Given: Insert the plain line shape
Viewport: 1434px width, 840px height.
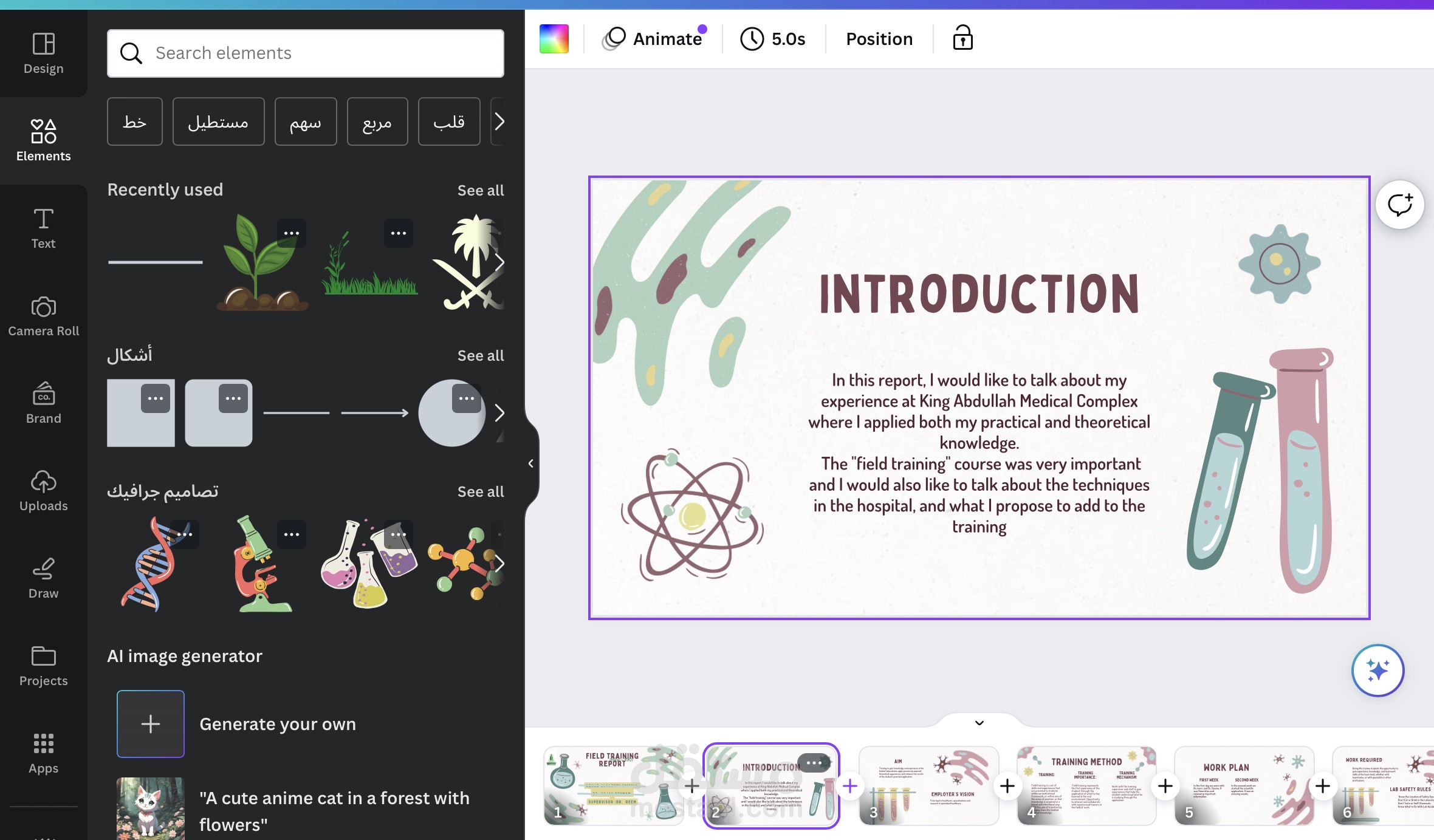Looking at the screenshot, I should (297, 413).
